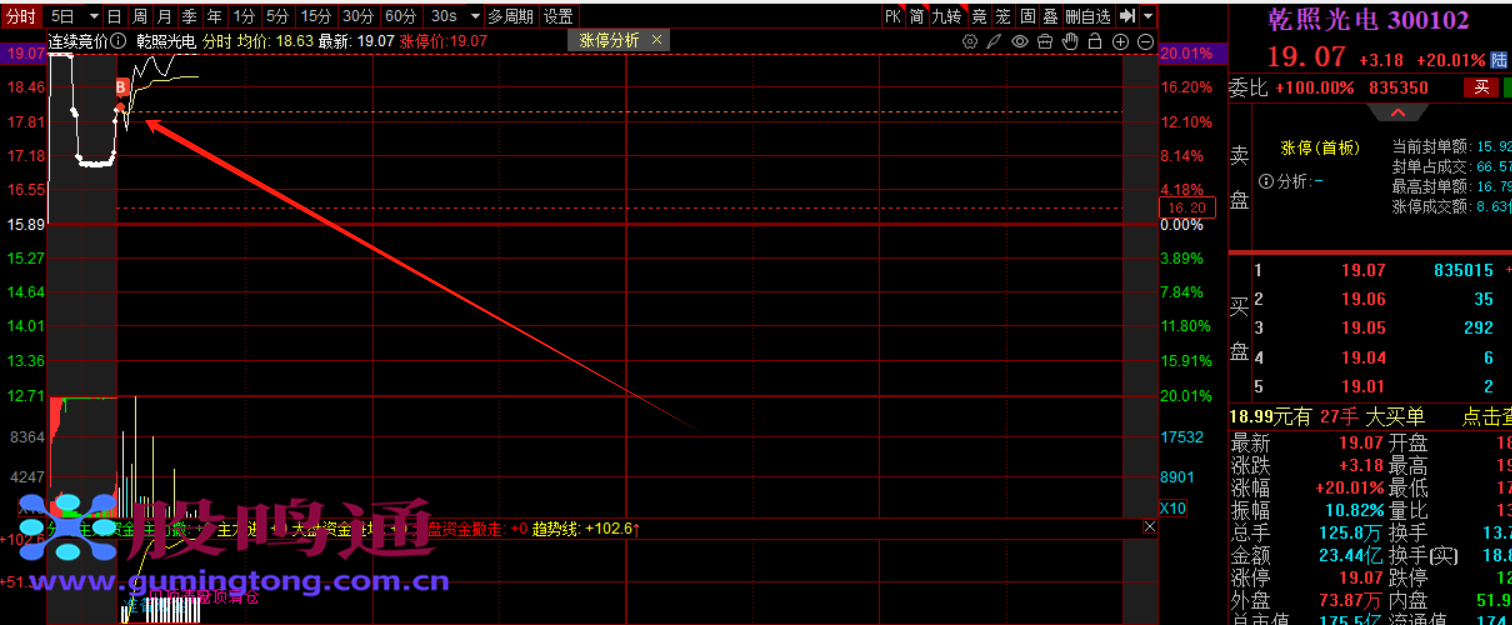
Task: Click the gear settings icon above the chart
Action: 969,42
